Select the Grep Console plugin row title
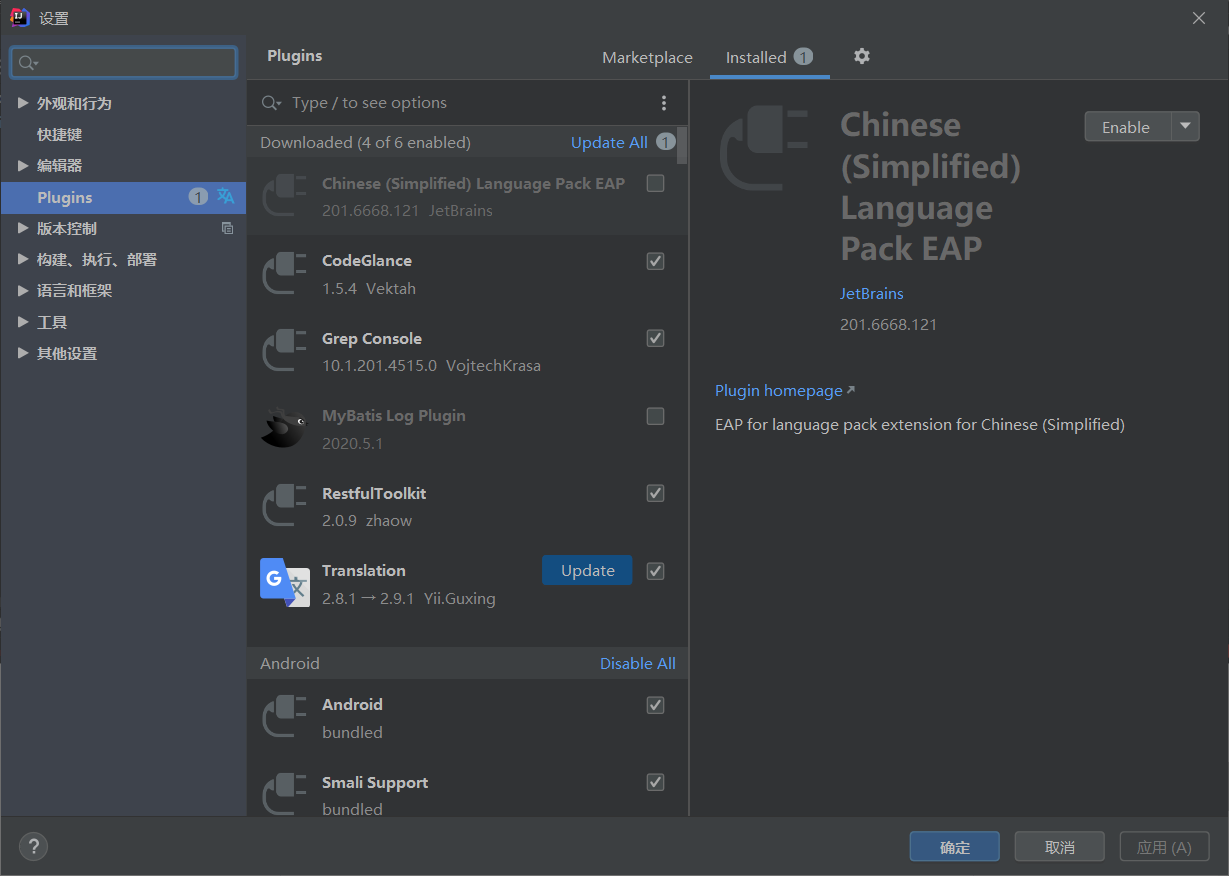The height and width of the screenshot is (876, 1229). [x=372, y=338]
